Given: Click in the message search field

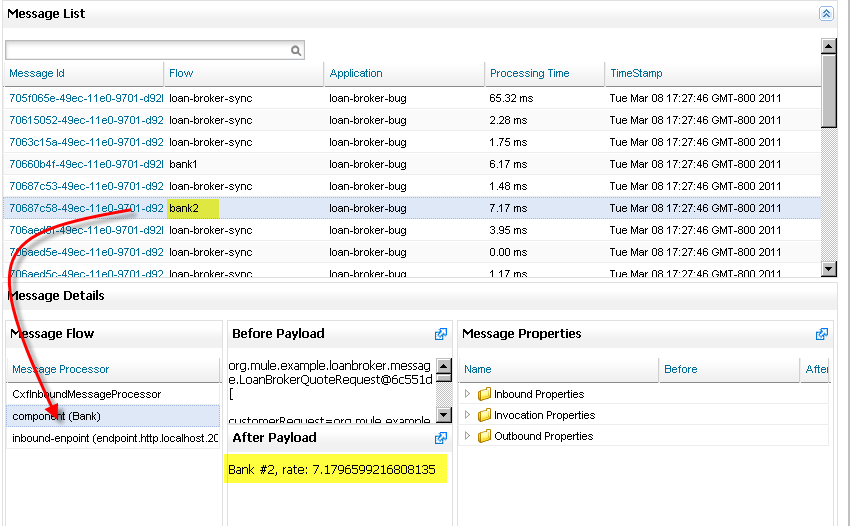Looking at the screenshot, I should point(147,50).
